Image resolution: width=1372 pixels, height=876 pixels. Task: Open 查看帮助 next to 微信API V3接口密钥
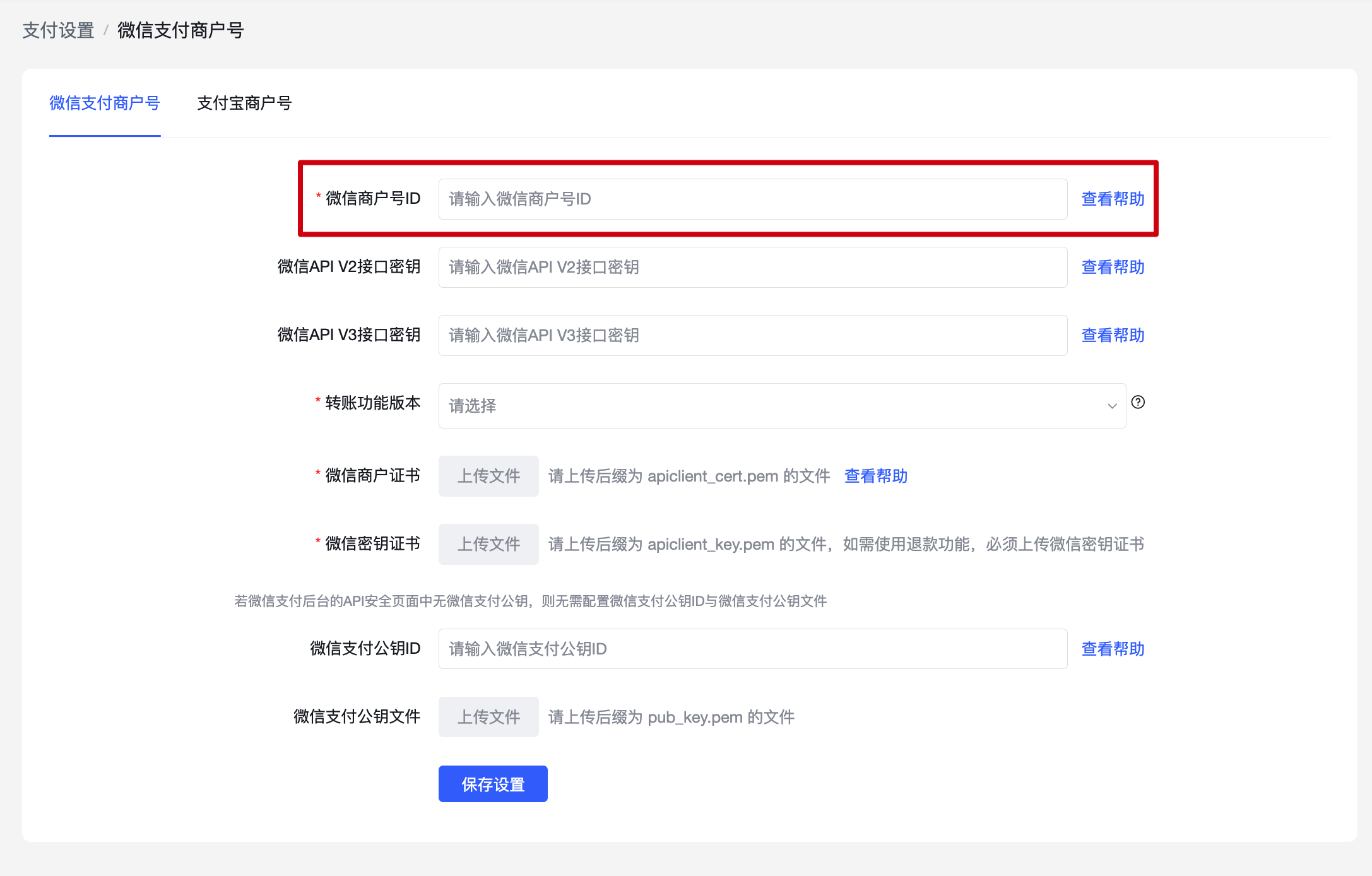click(1113, 335)
